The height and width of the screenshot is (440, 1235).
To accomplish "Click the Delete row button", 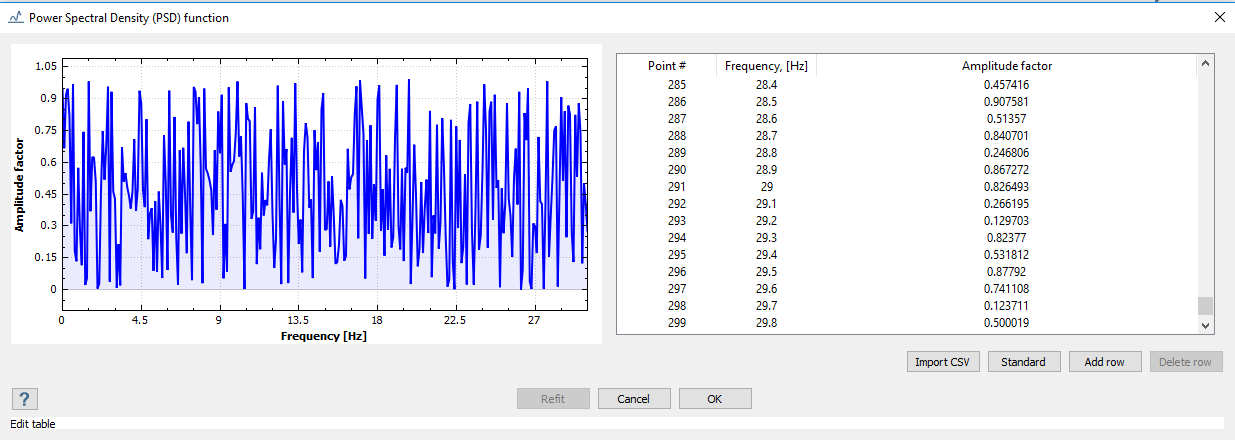I will click(1186, 362).
